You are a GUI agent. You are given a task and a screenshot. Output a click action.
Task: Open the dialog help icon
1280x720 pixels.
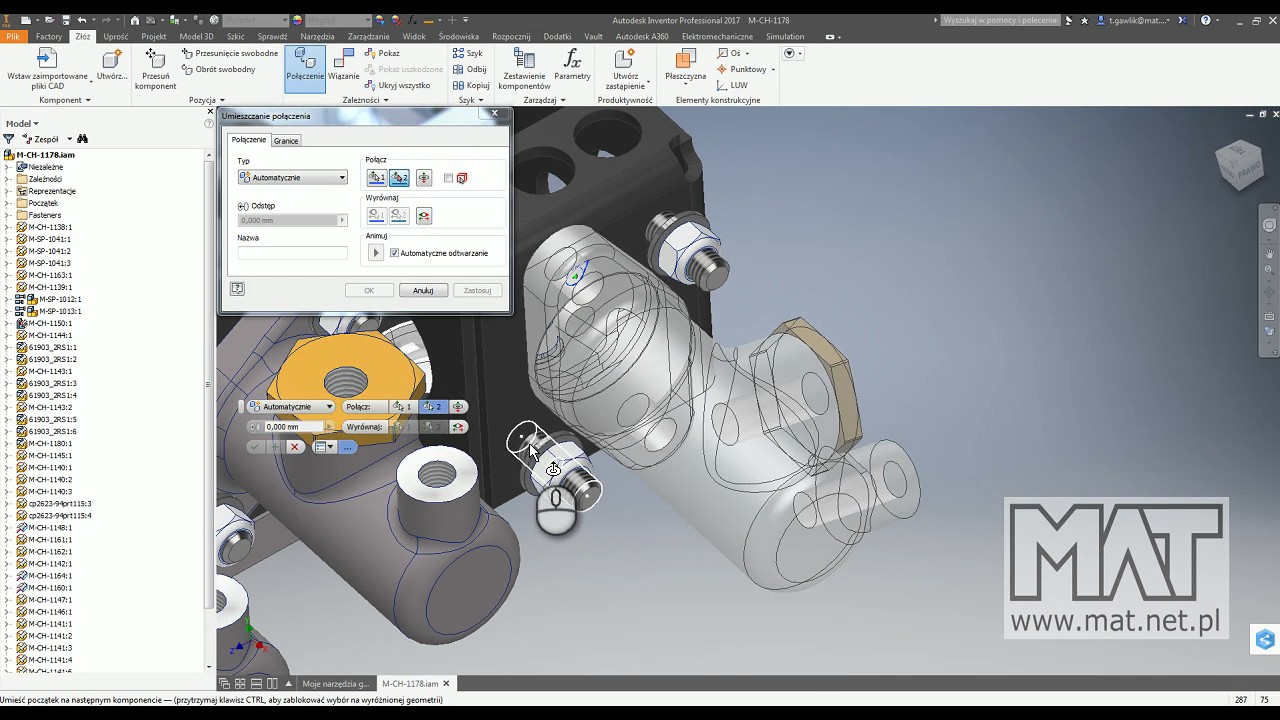(x=237, y=289)
